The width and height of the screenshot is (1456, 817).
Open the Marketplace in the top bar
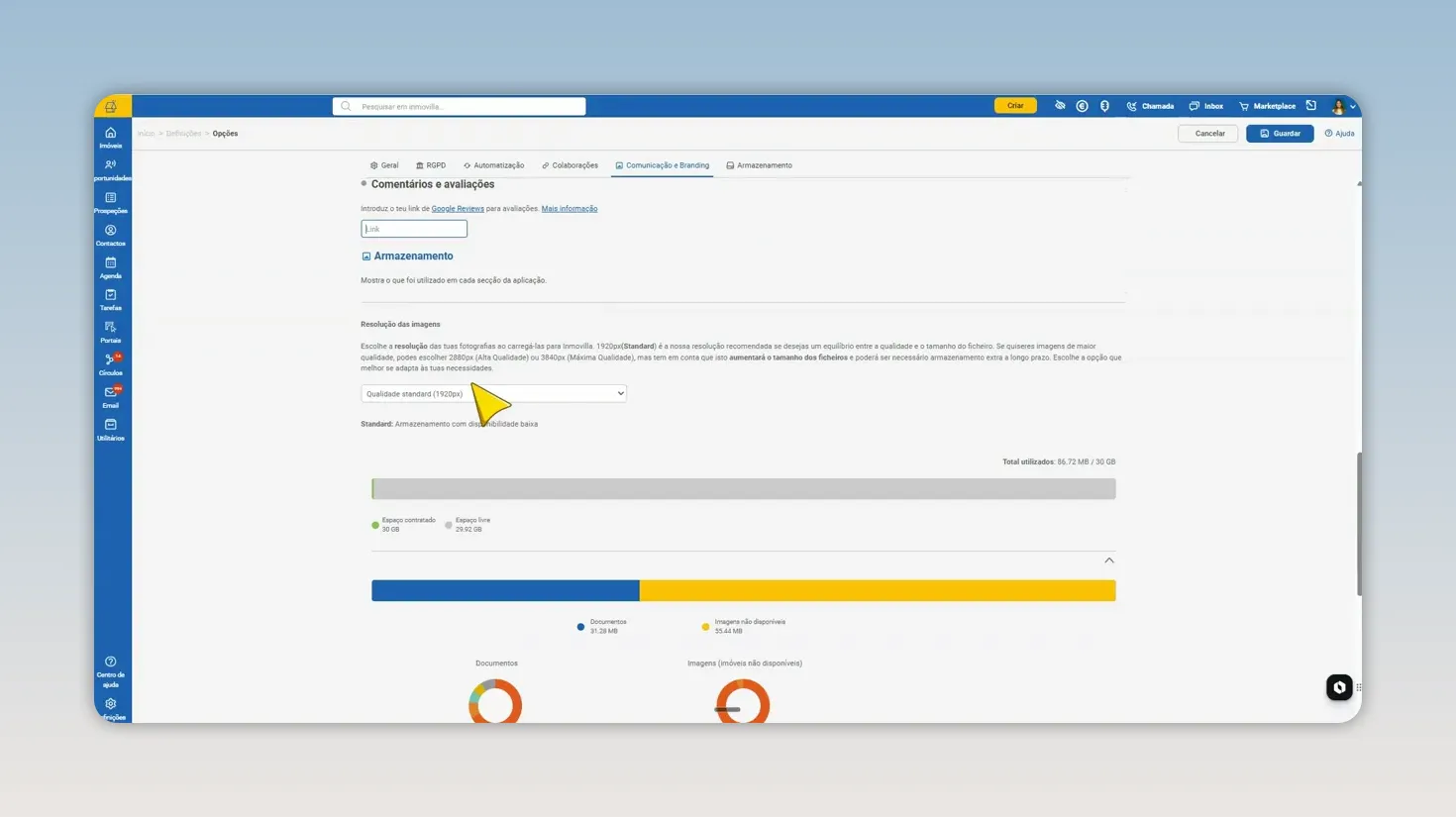(x=1267, y=106)
